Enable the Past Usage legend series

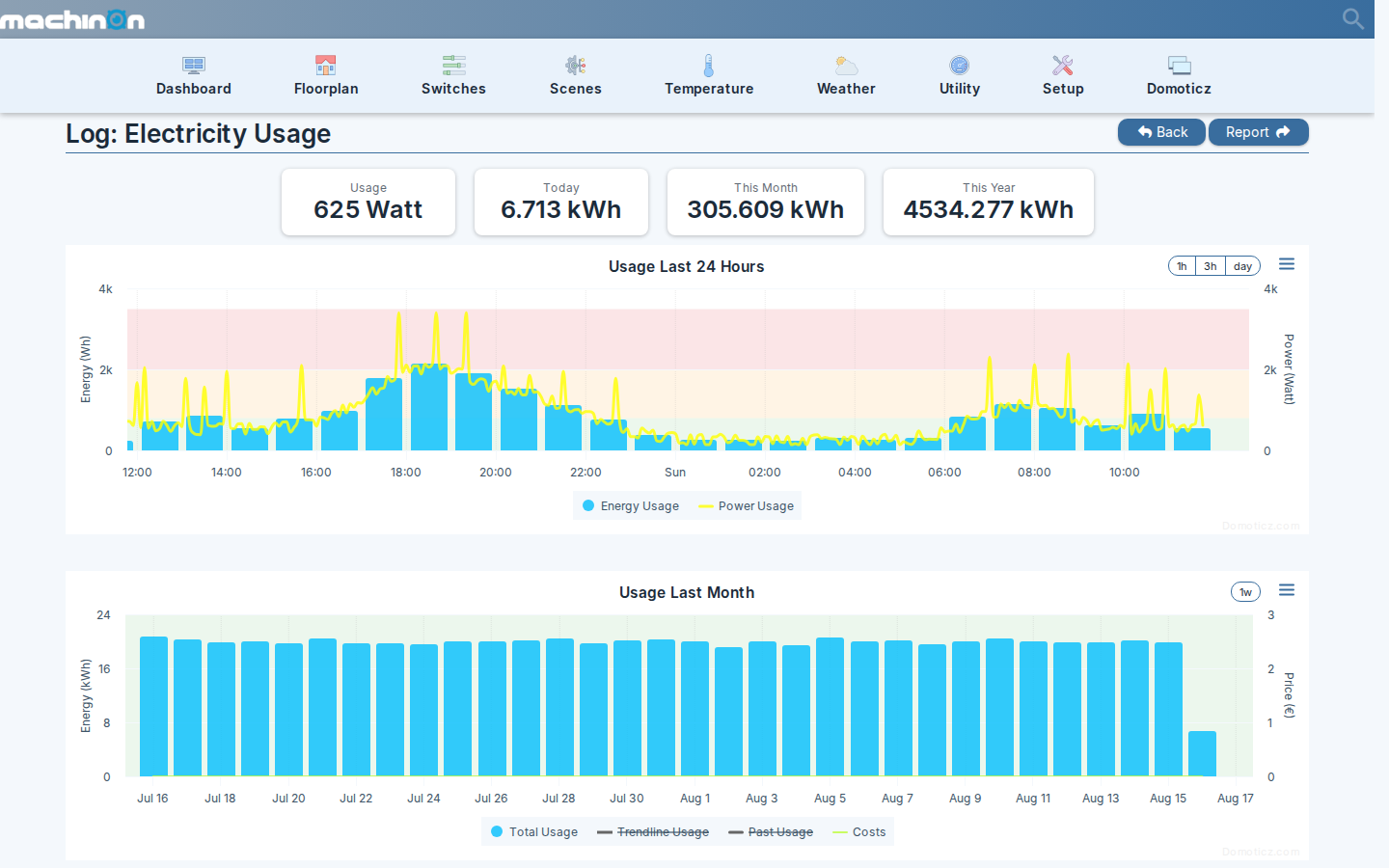click(771, 832)
